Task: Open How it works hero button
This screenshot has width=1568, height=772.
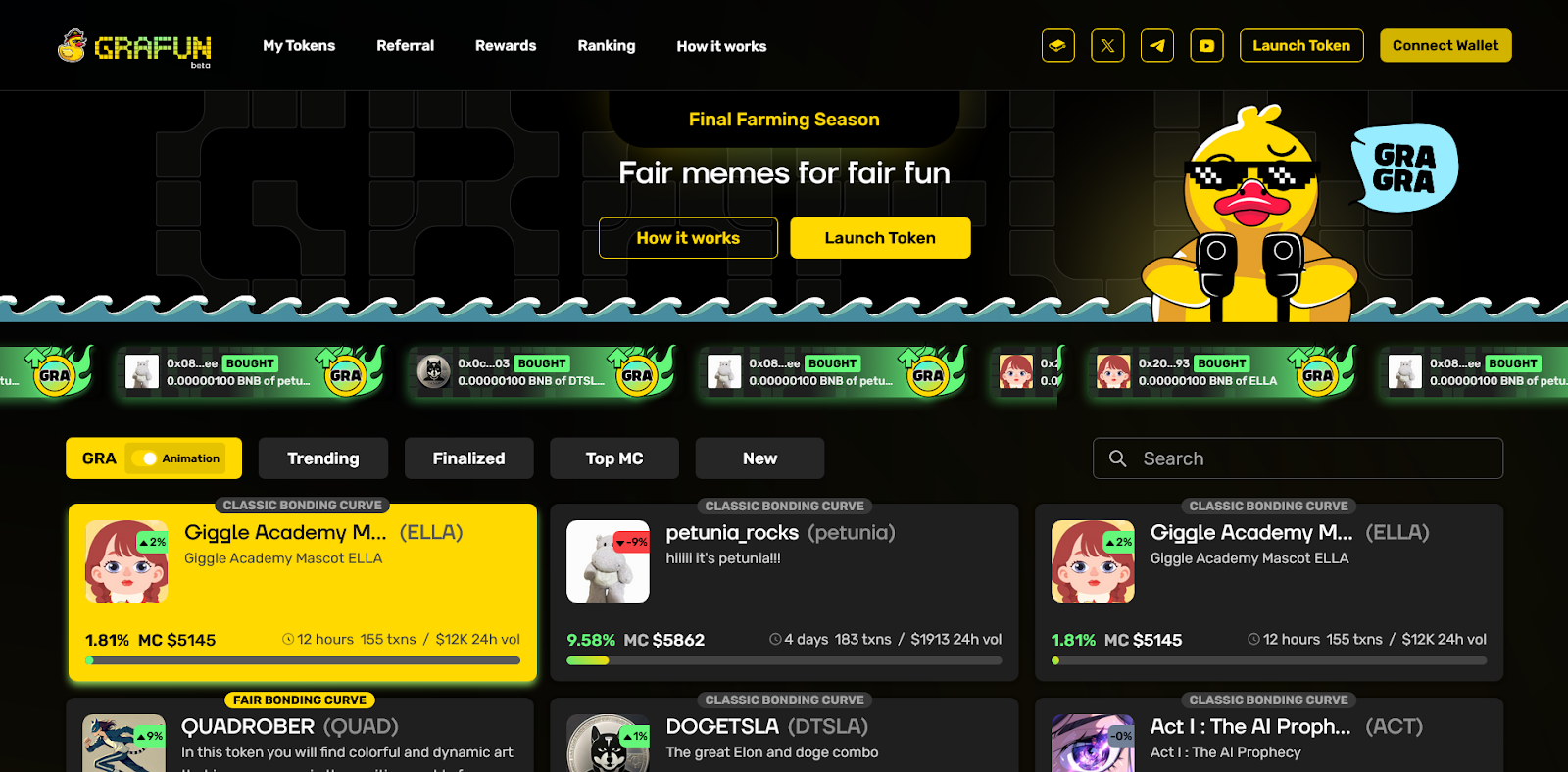Action: [x=688, y=238]
